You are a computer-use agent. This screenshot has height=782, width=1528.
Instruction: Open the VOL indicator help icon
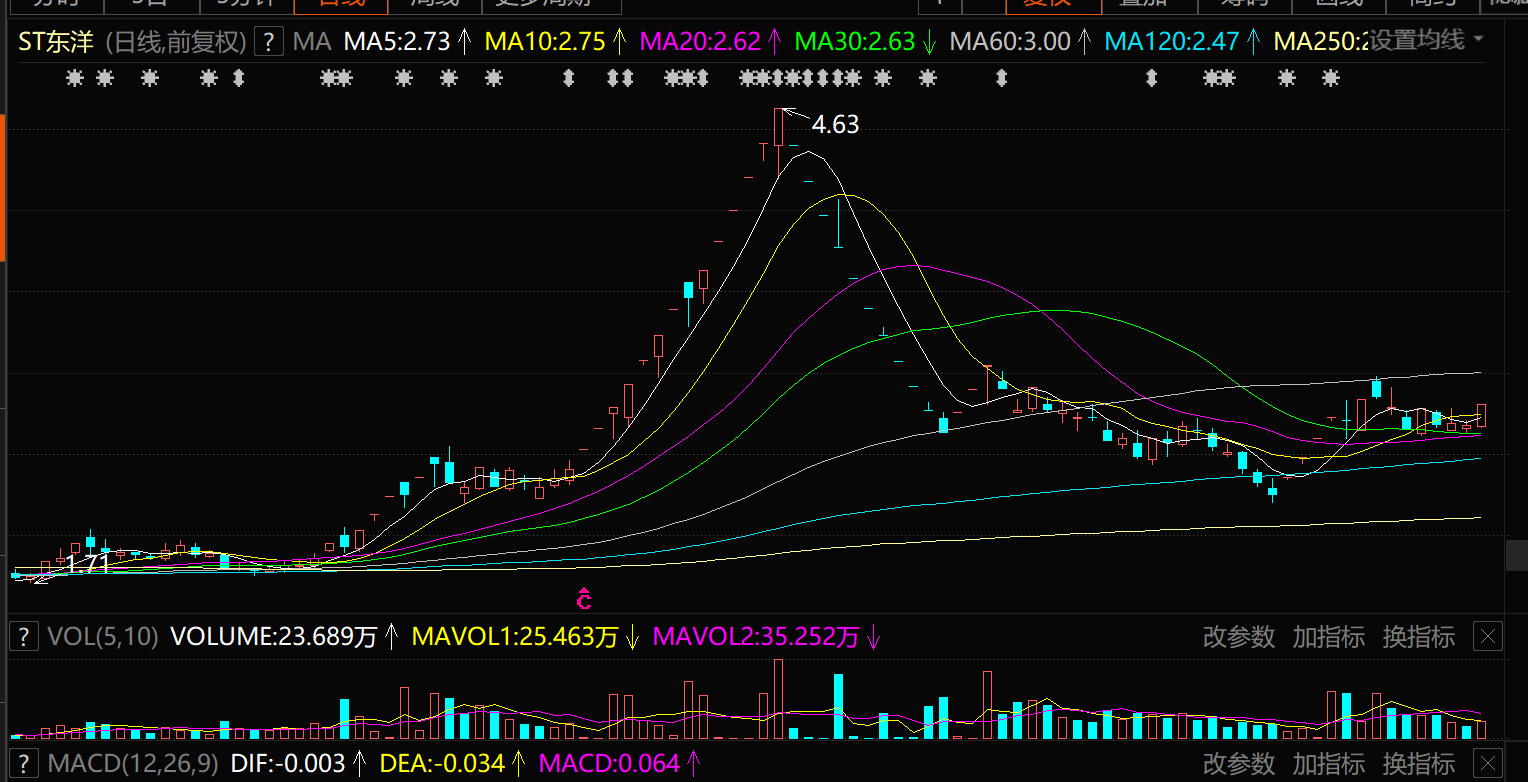(23, 637)
